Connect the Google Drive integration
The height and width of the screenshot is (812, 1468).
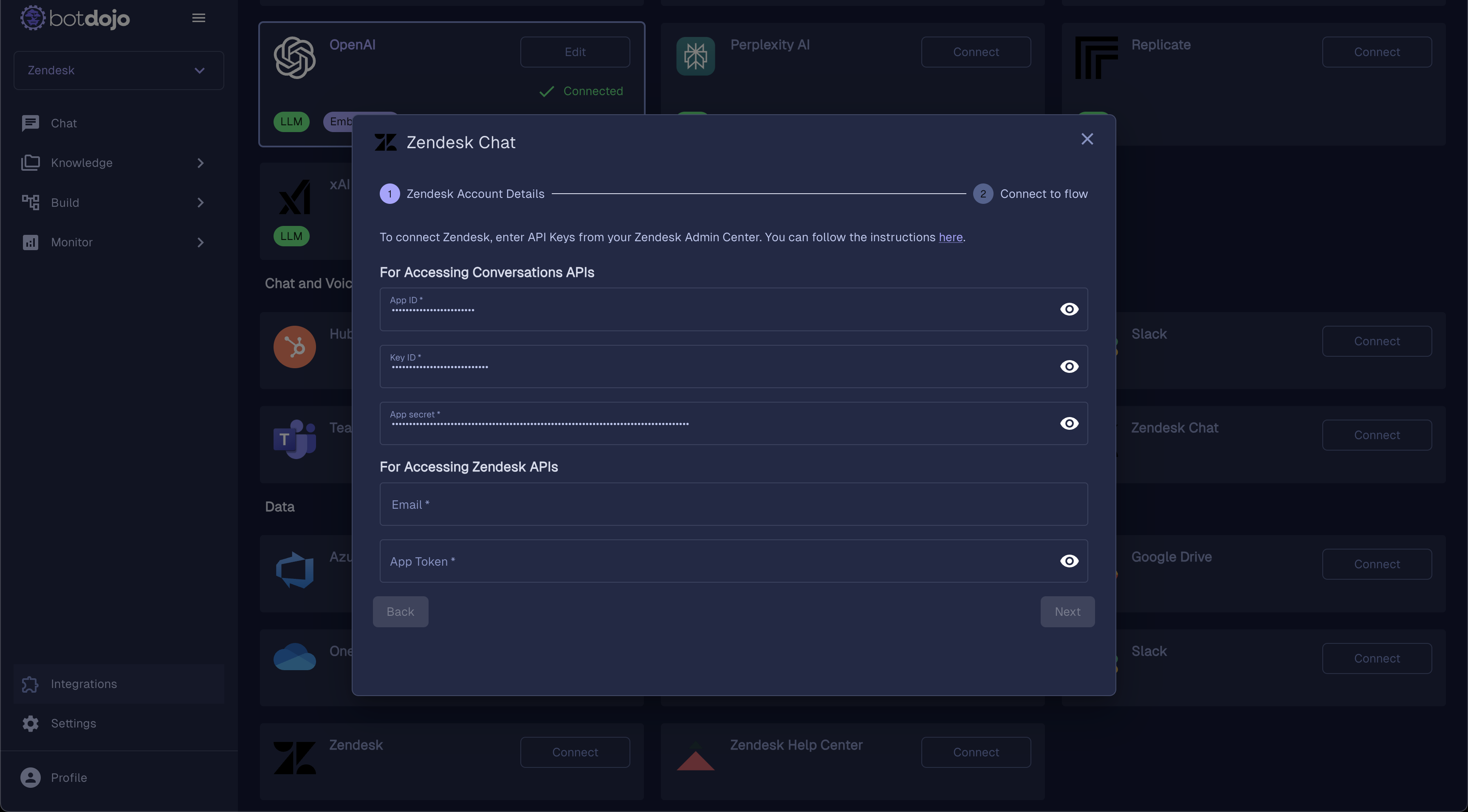coord(1376,564)
